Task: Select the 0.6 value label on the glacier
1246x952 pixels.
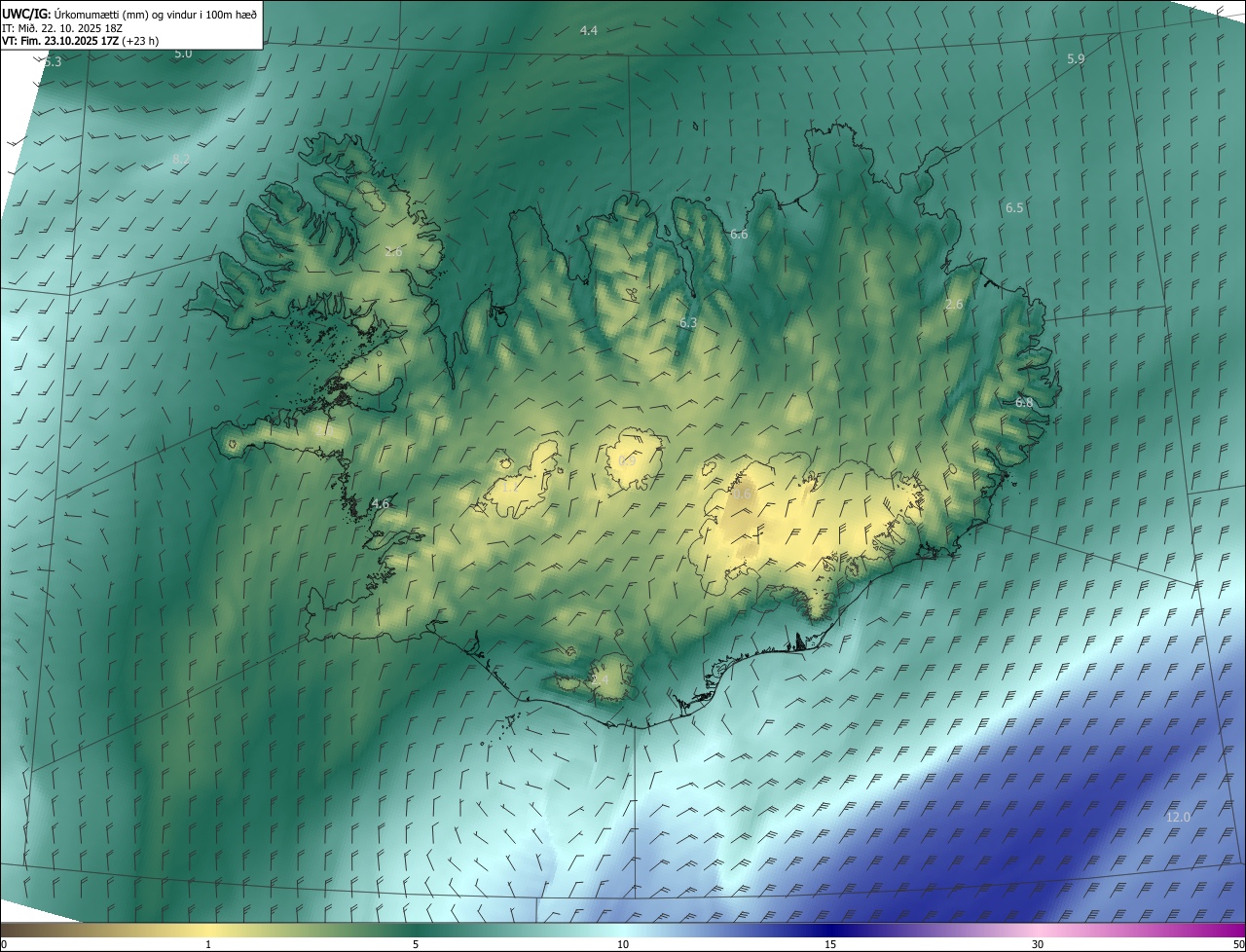Action: [x=742, y=494]
